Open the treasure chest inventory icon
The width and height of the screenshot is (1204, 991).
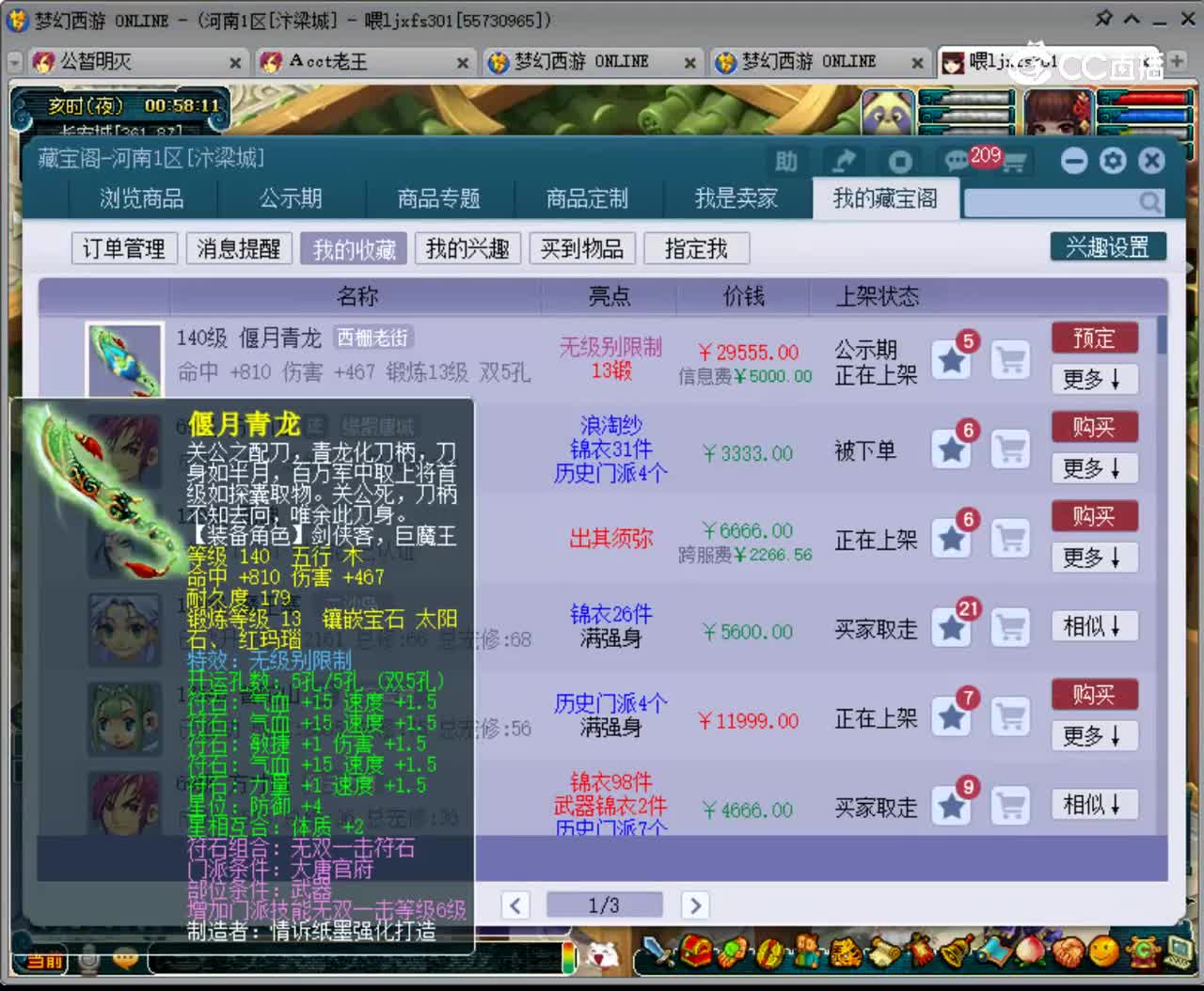[x=696, y=952]
